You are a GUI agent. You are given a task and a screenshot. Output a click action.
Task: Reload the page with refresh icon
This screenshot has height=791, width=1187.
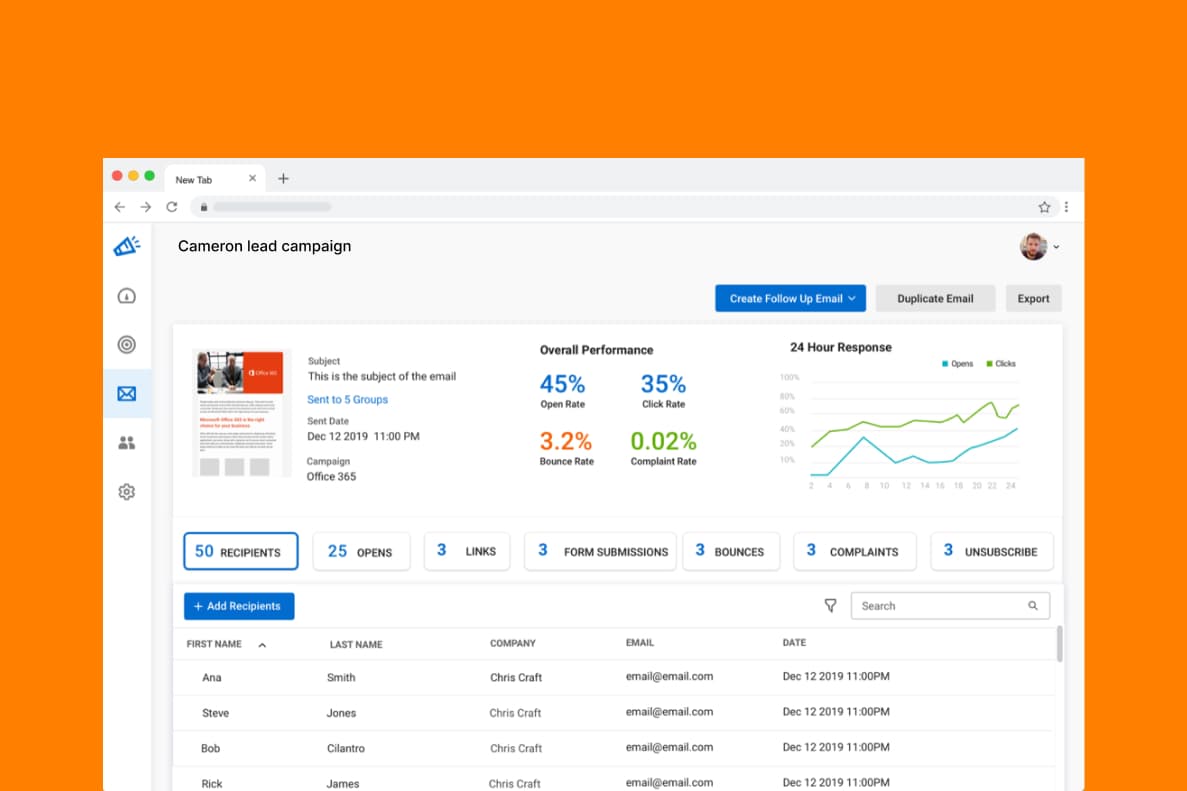[172, 207]
